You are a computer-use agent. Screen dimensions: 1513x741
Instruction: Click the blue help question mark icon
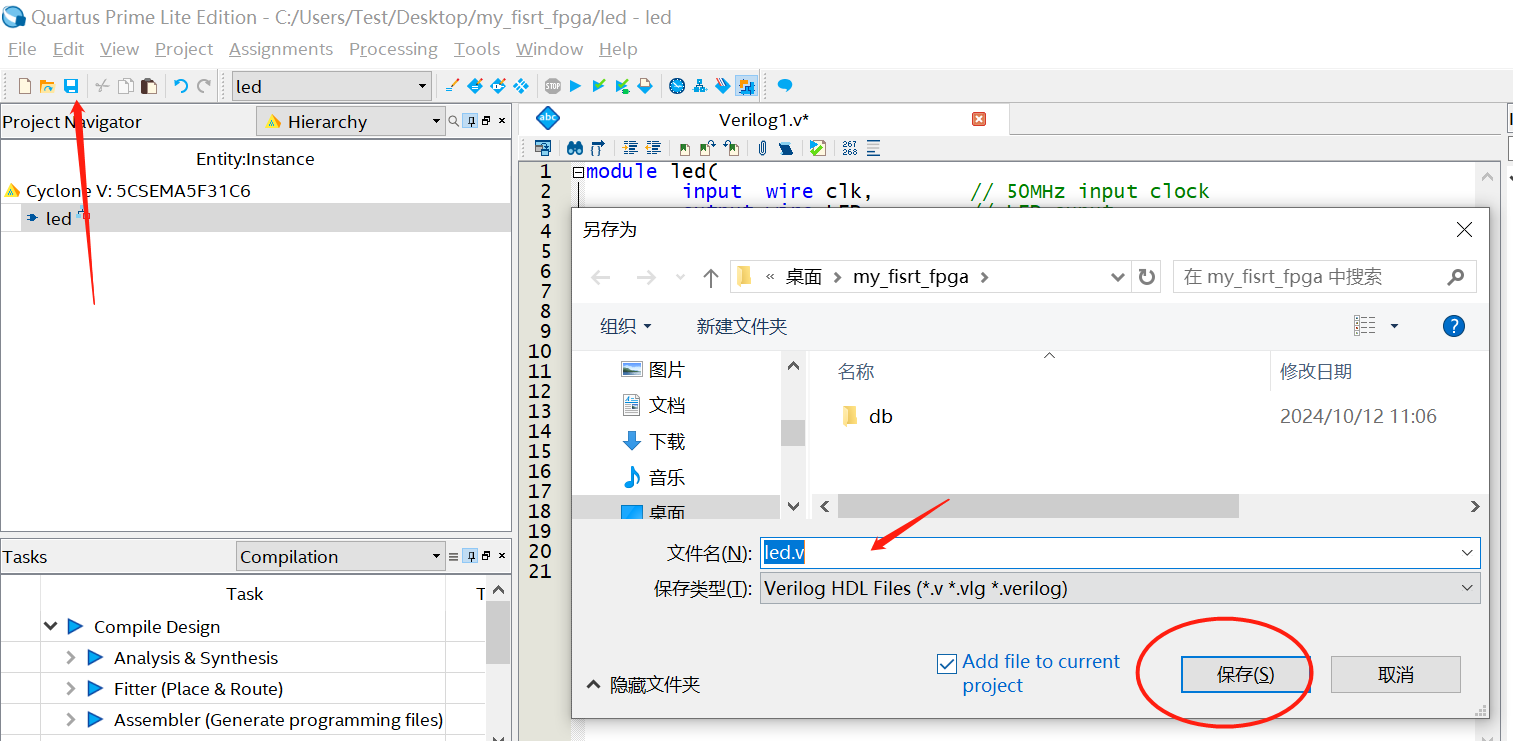click(x=1454, y=326)
